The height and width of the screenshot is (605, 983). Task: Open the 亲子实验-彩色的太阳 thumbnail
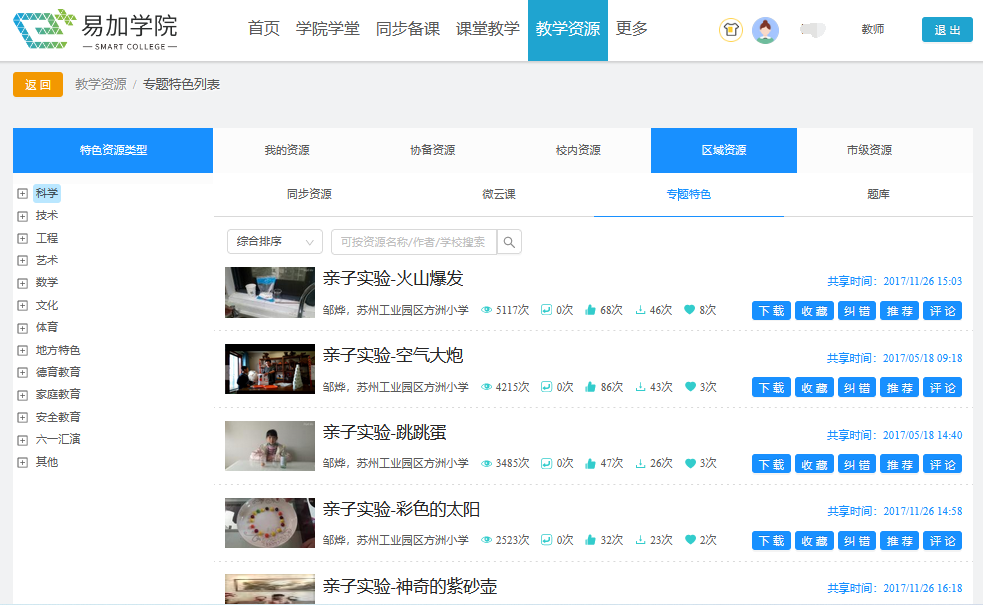[x=270, y=523]
